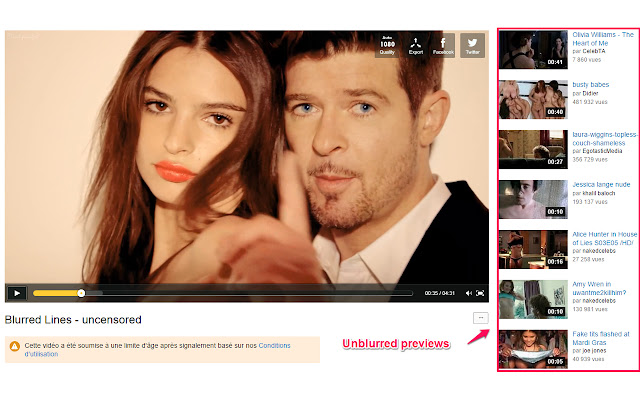Click the Export icon on the video

click(x=416, y=45)
